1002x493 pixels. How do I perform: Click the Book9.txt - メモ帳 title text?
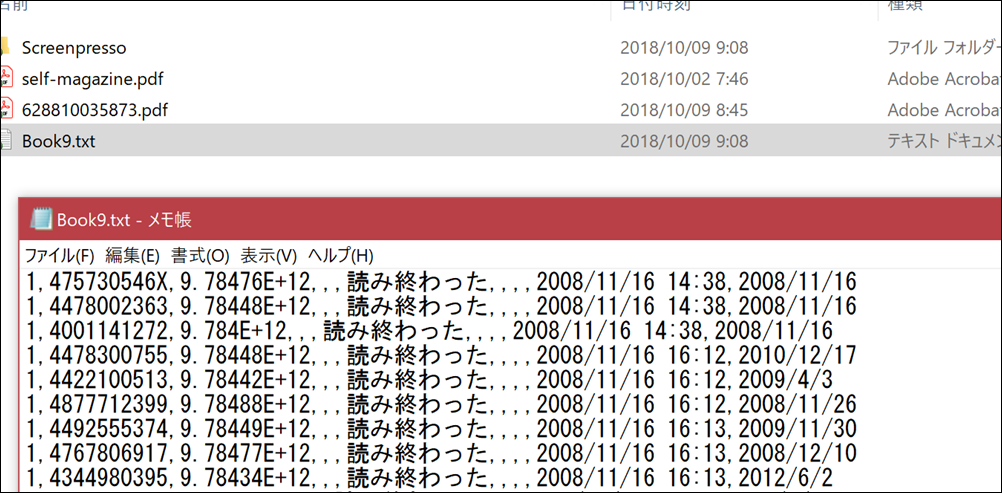(124, 220)
